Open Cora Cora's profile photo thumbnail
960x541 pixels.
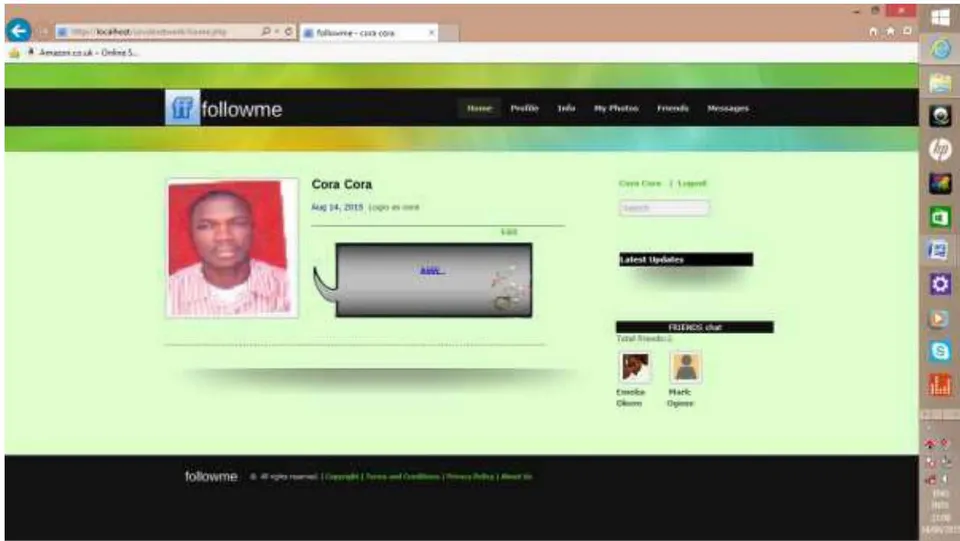(231, 248)
